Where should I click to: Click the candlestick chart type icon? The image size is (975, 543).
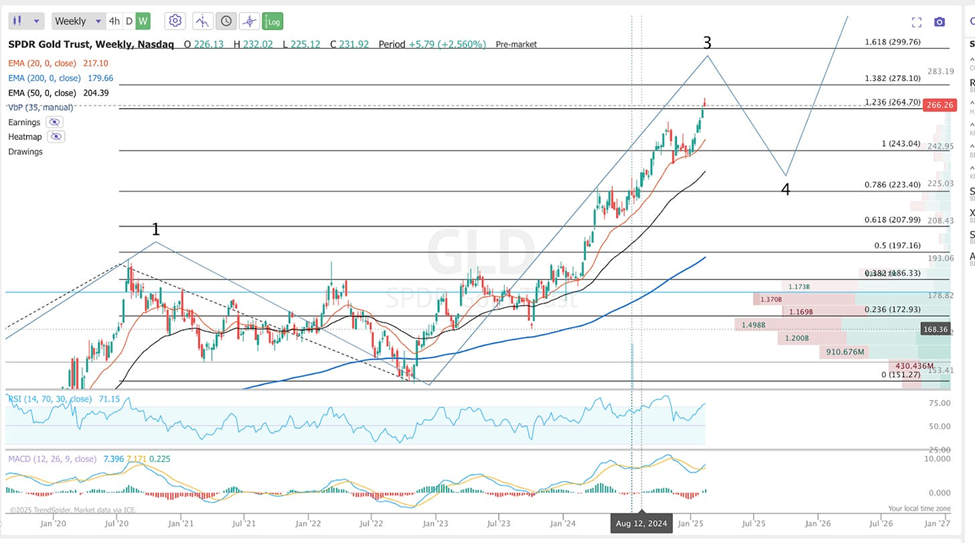pyautogui.click(x=17, y=21)
